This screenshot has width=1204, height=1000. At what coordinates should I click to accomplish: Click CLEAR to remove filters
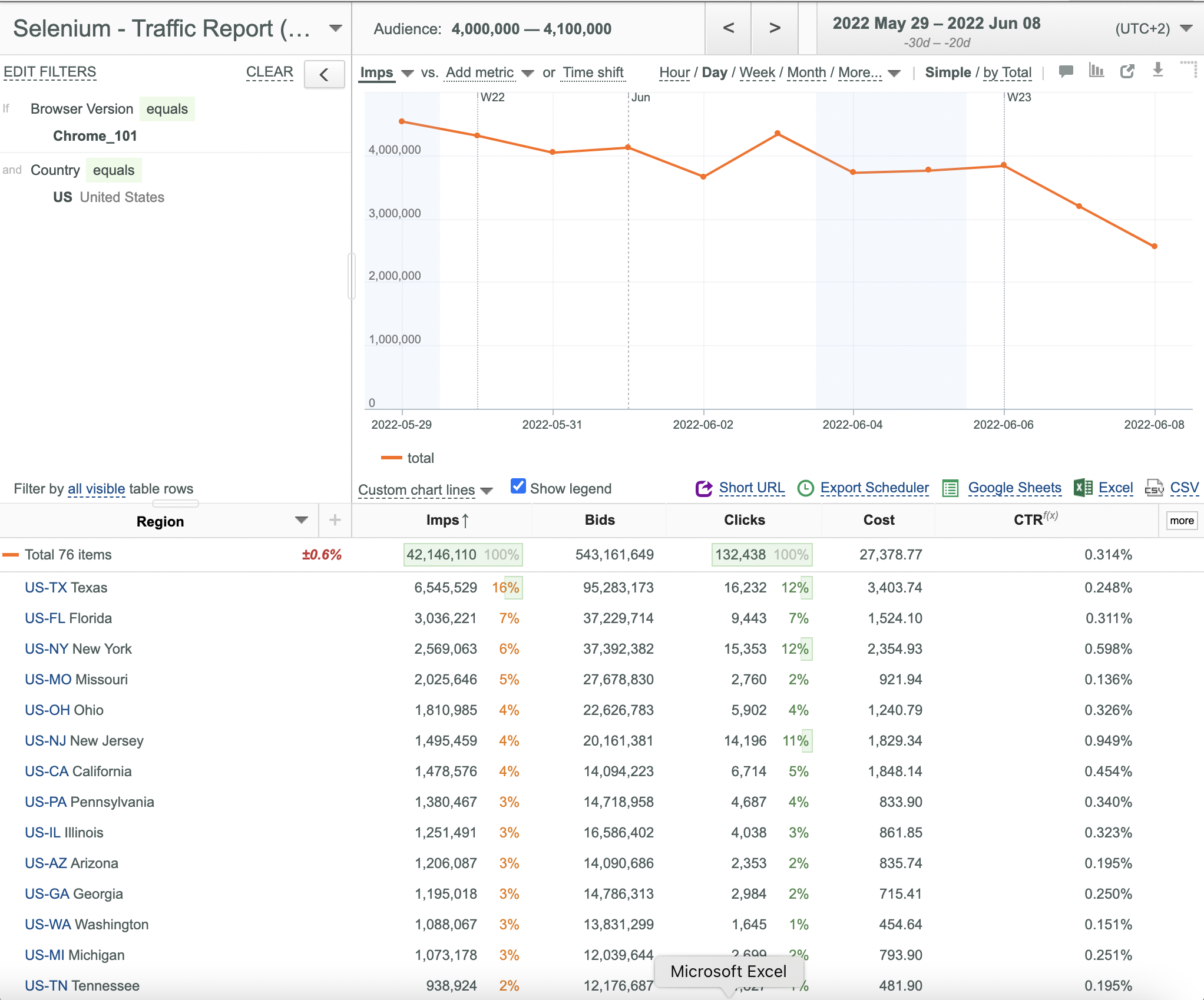269,72
